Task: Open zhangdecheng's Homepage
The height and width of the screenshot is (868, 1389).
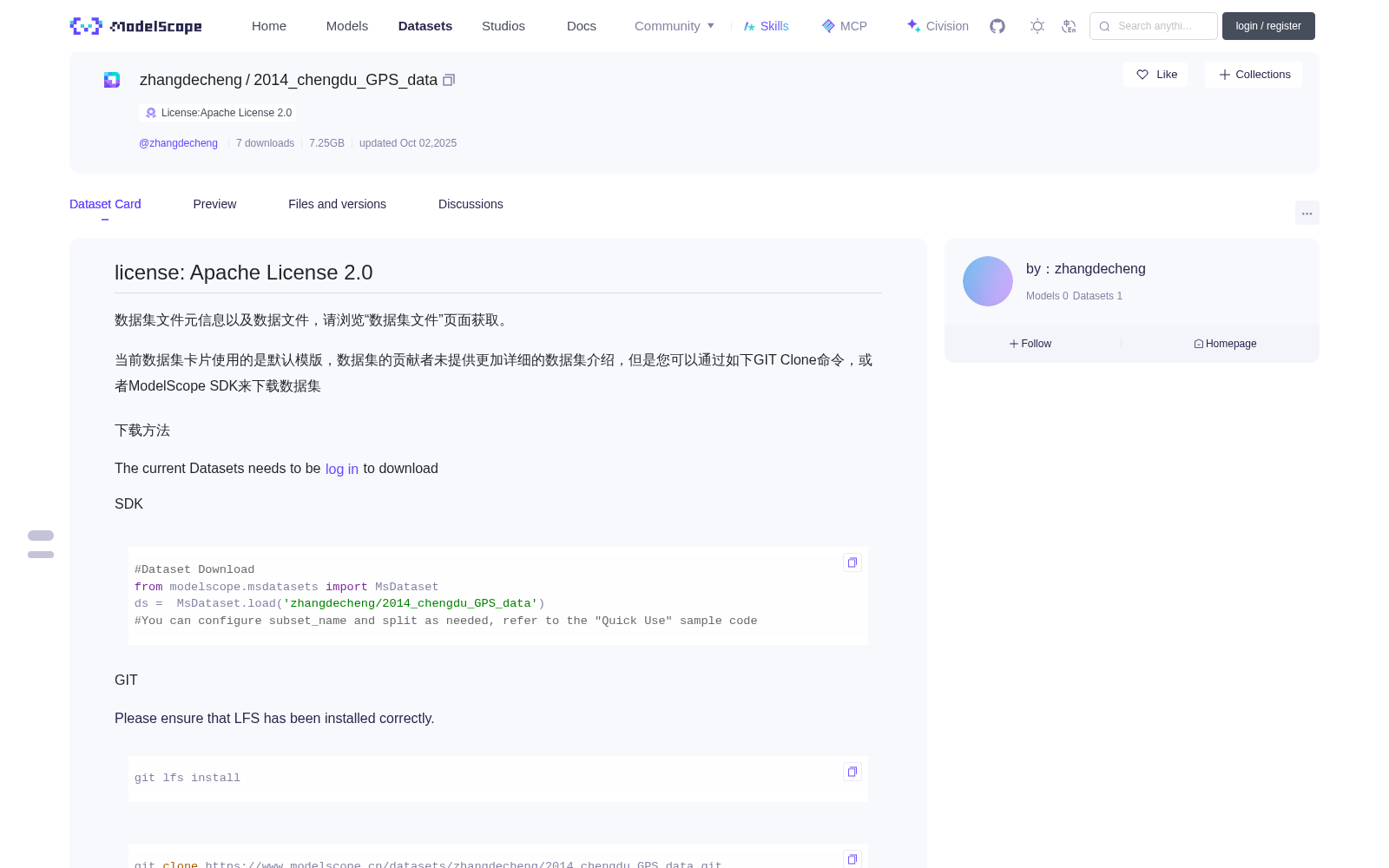Action: click(1225, 344)
